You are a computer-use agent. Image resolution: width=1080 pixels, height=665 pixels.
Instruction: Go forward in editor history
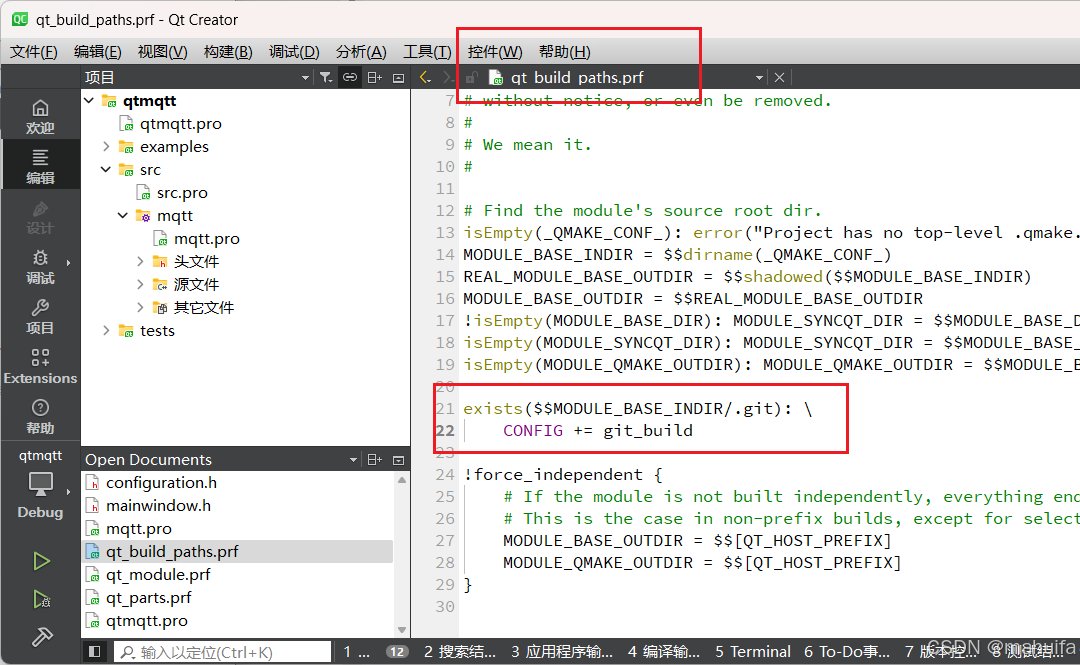pos(448,77)
